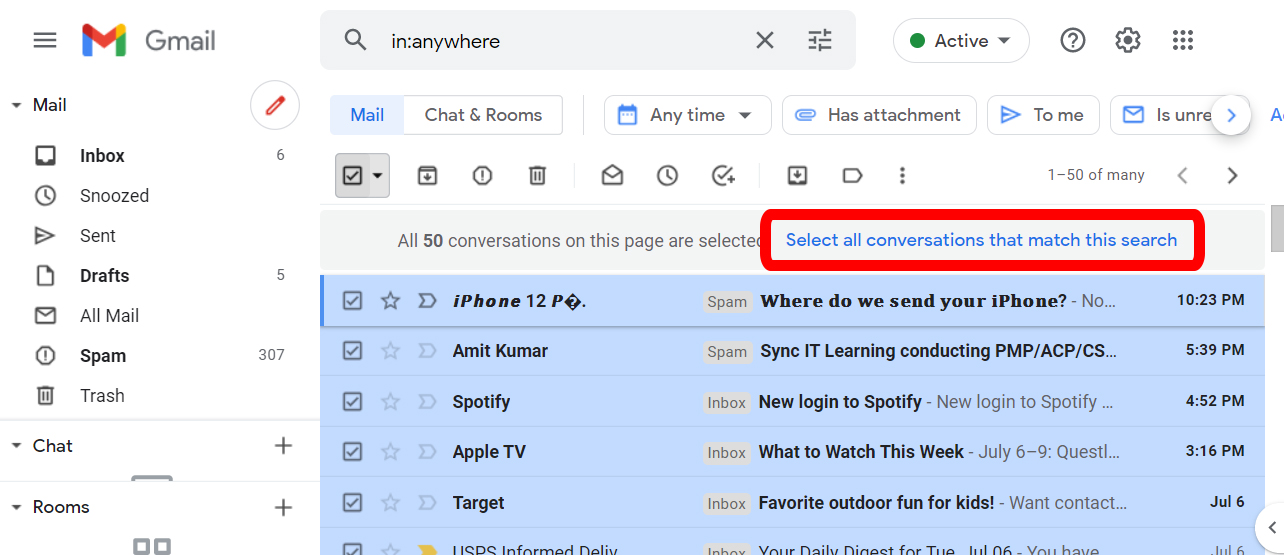Click the Gmail logo

coord(149,40)
